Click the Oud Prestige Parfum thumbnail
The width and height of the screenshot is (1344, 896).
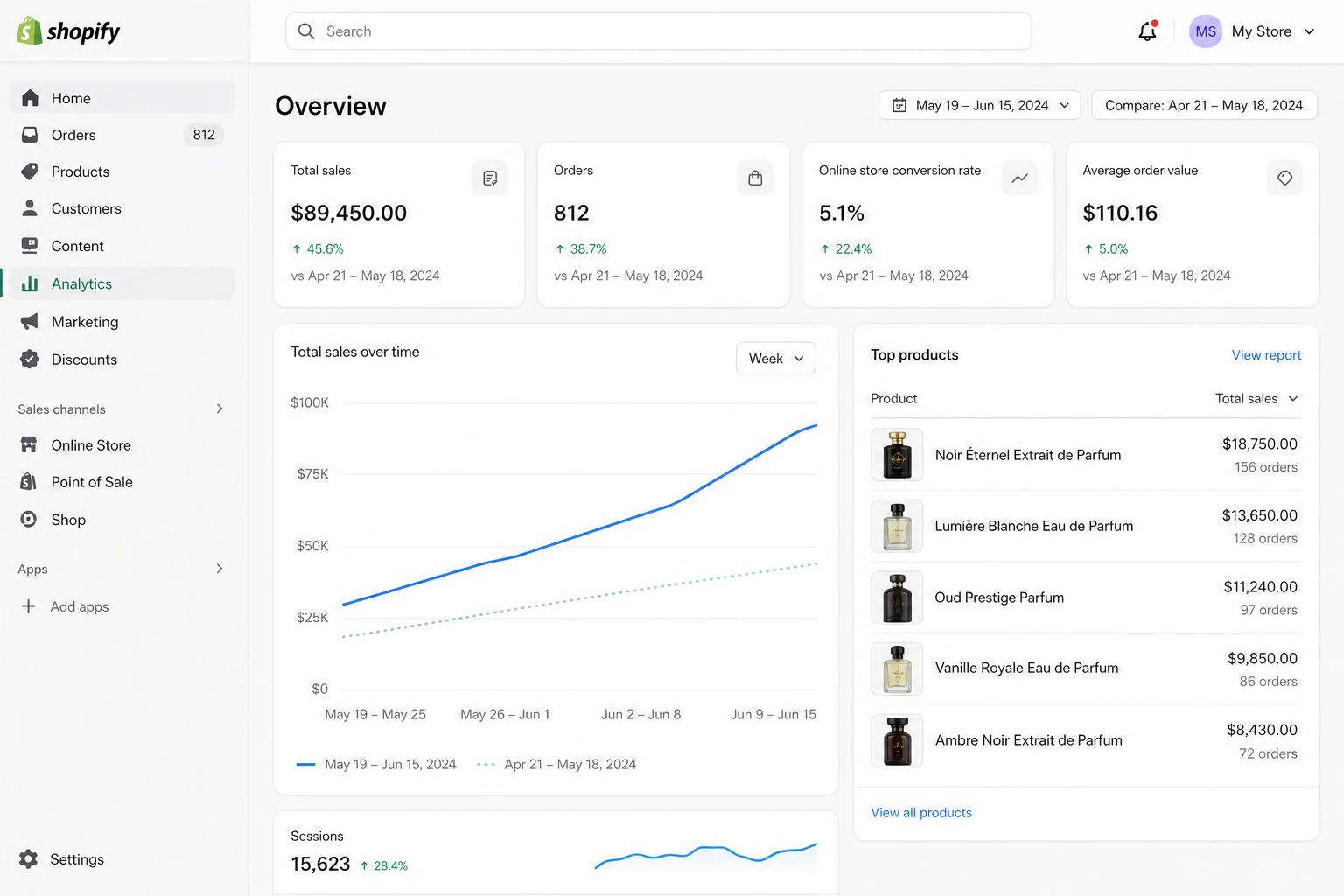pyautogui.click(x=897, y=598)
